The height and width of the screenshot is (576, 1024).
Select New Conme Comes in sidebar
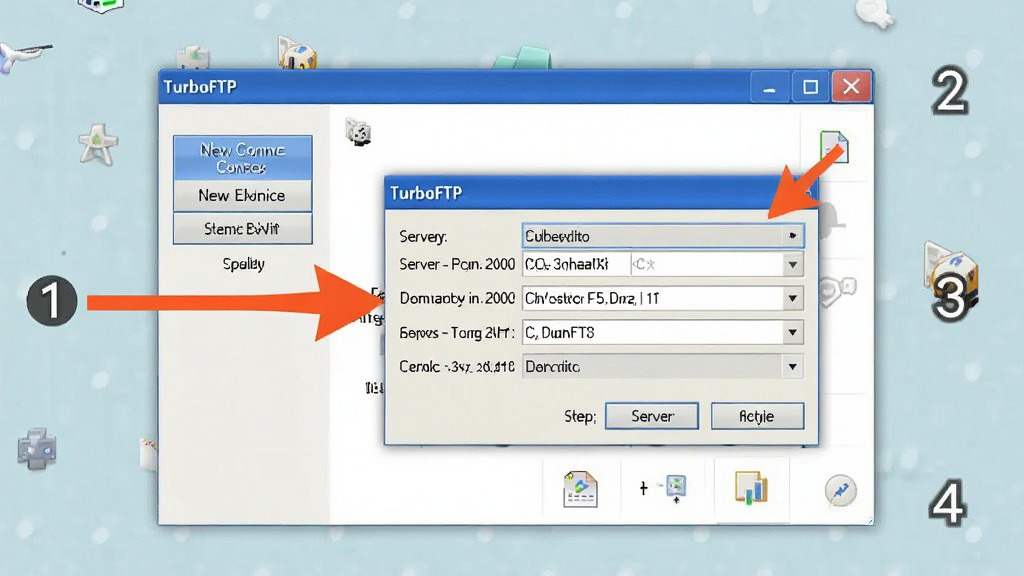pos(242,158)
